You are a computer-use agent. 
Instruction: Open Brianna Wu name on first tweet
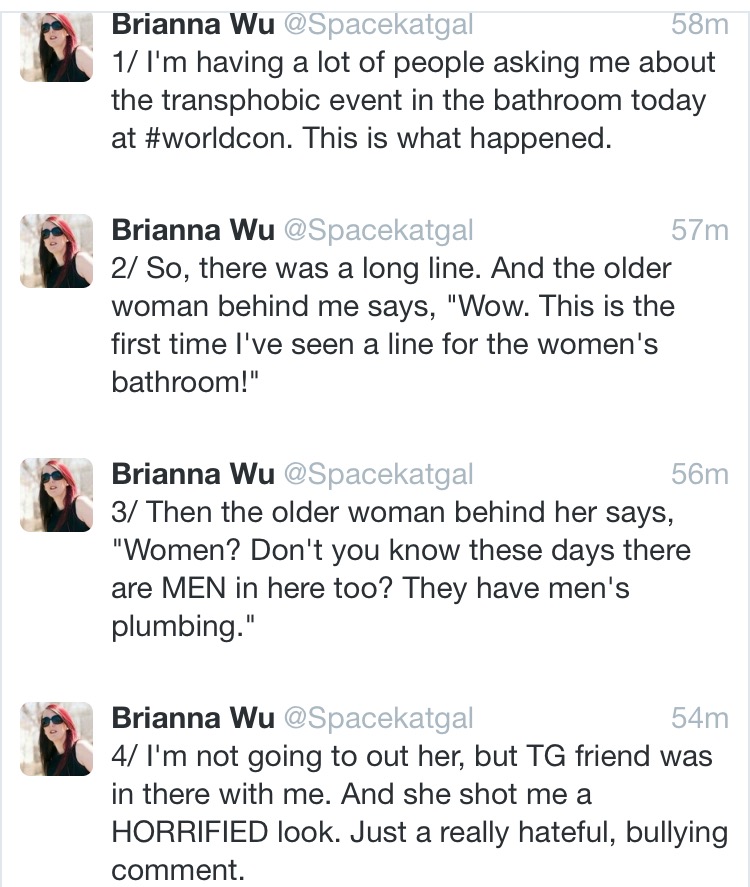click(193, 25)
